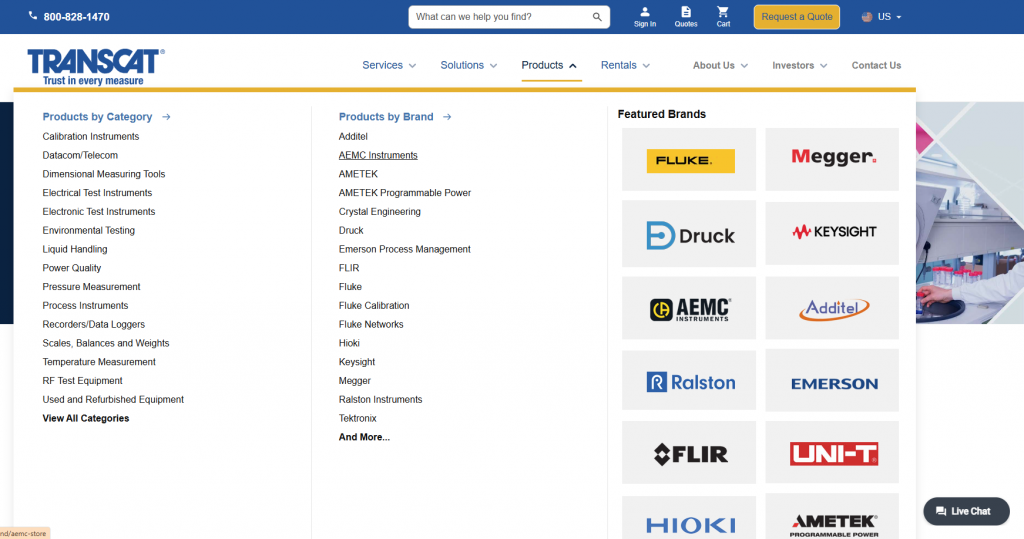The image size is (1024, 539).
Task: Open Sign In account icon
Action: [645, 17]
